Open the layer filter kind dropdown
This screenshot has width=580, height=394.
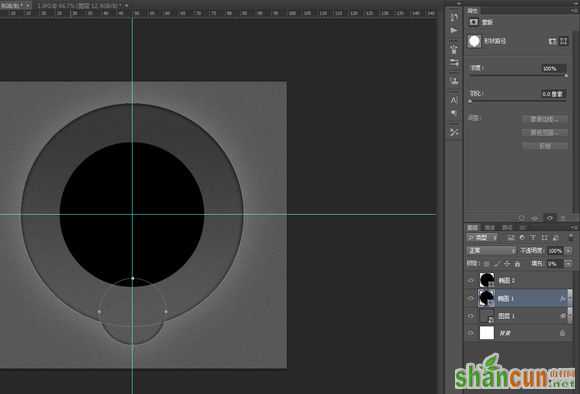[x=482, y=238]
